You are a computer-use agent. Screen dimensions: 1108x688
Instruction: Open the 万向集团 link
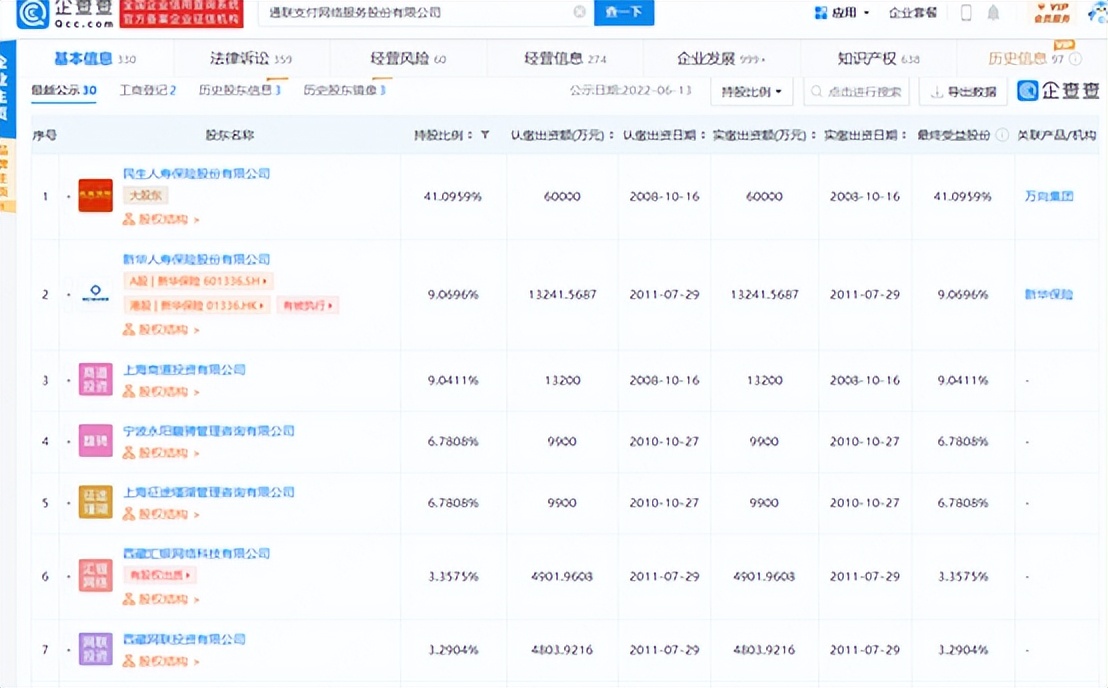click(x=1048, y=196)
